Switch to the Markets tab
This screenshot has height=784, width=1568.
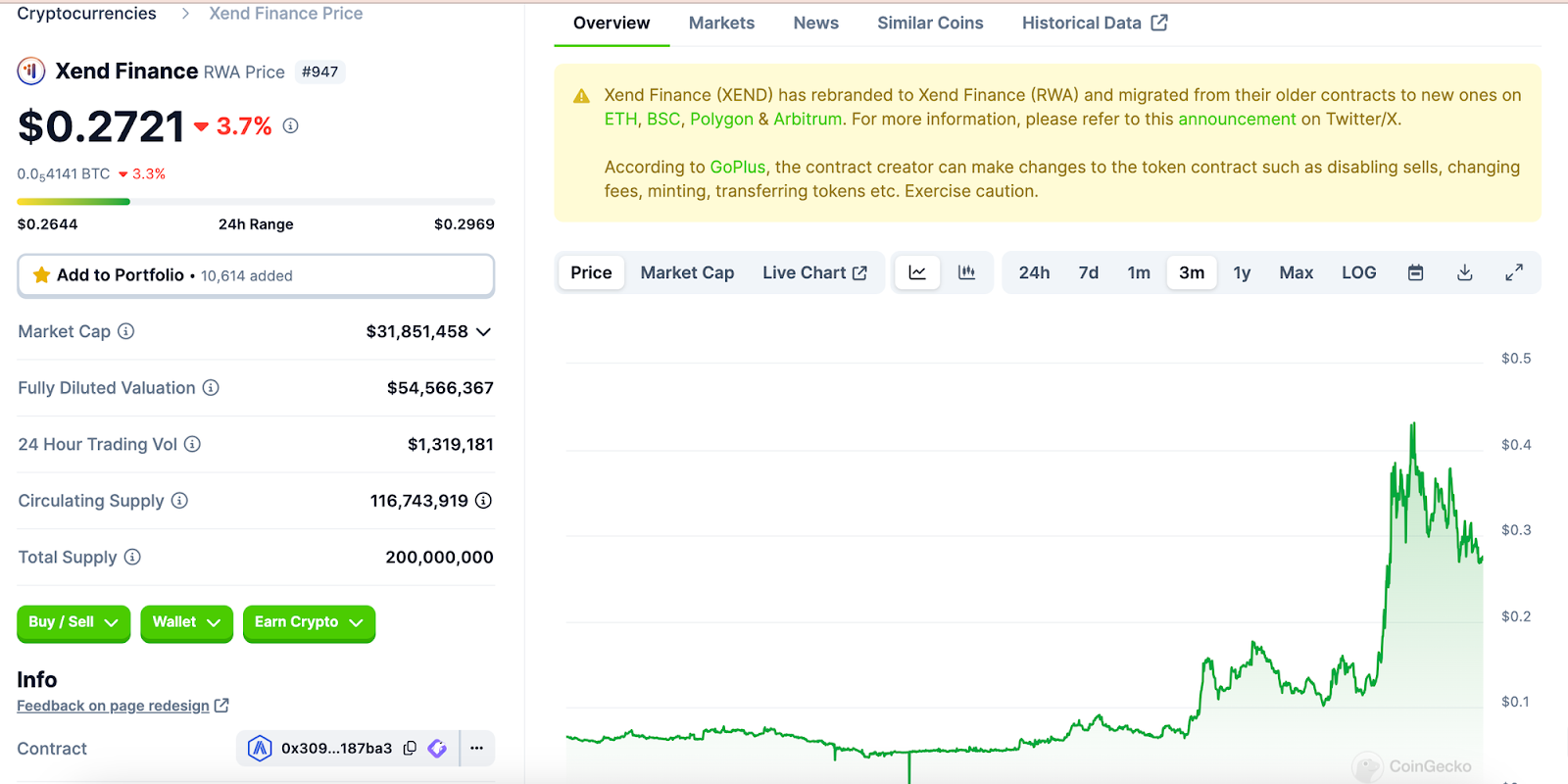tap(721, 23)
